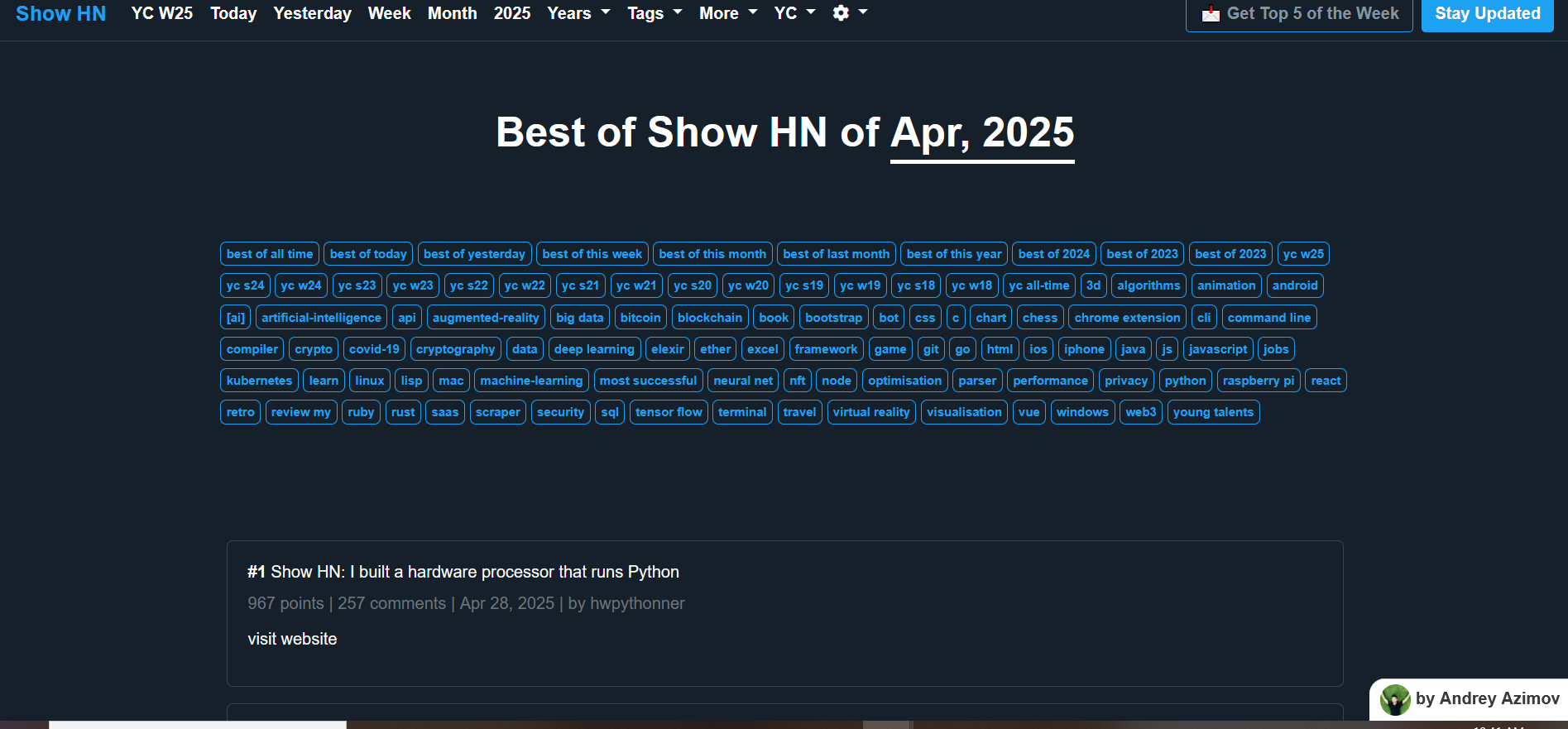Filter by the review my tag
1568x729 pixels.
[301, 412]
